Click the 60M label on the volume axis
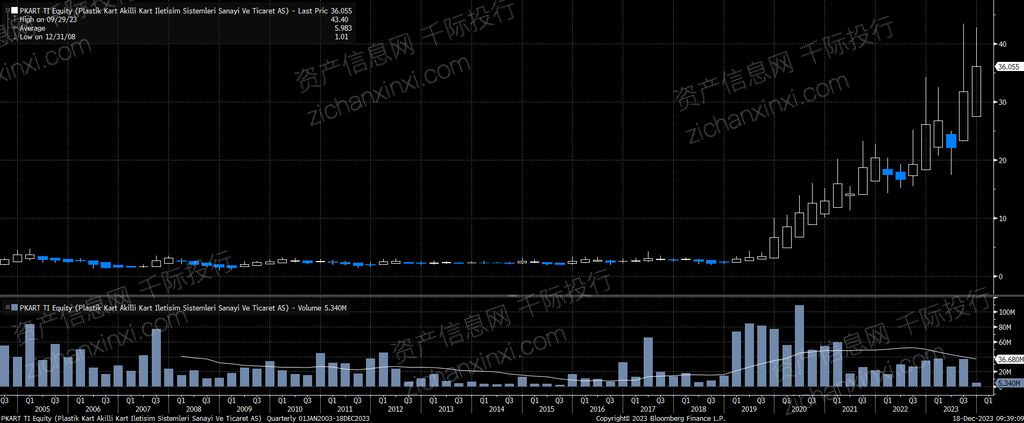 pyautogui.click(x=1003, y=342)
